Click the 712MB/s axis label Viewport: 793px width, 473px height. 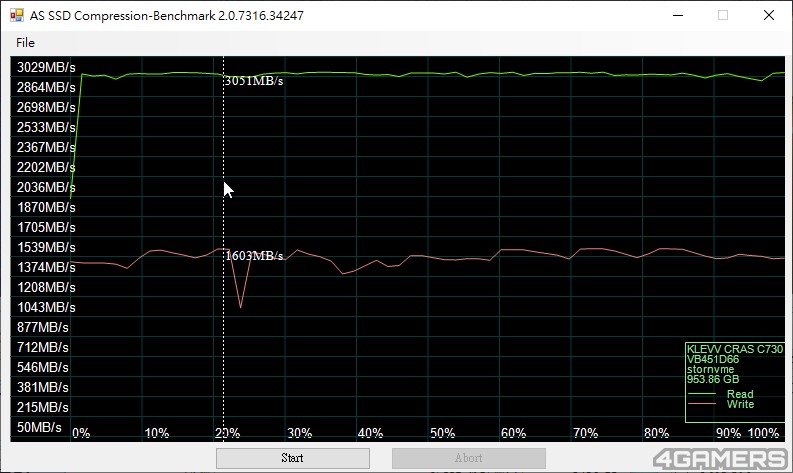[42, 348]
